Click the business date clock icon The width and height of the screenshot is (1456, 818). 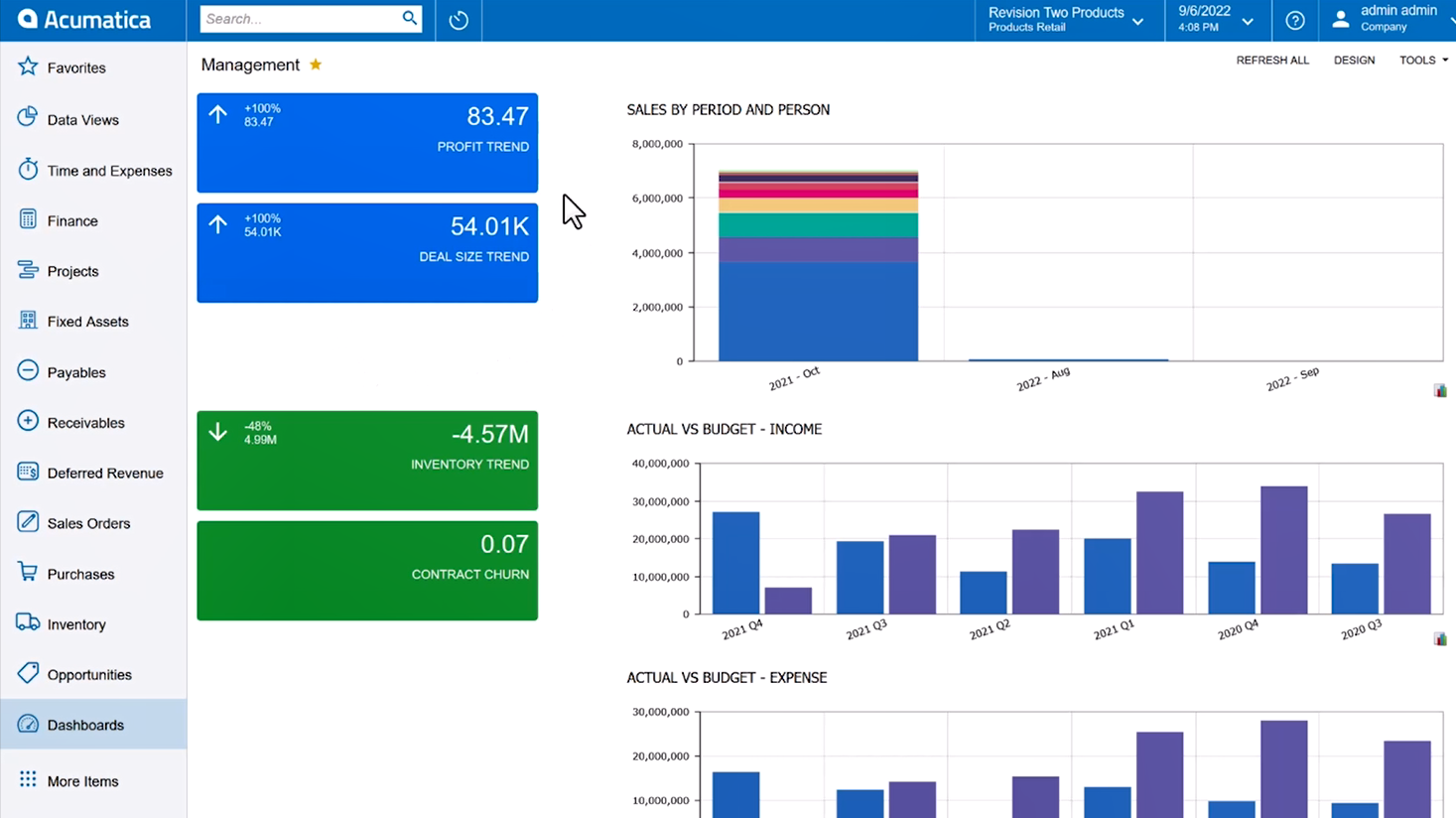[458, 20]
